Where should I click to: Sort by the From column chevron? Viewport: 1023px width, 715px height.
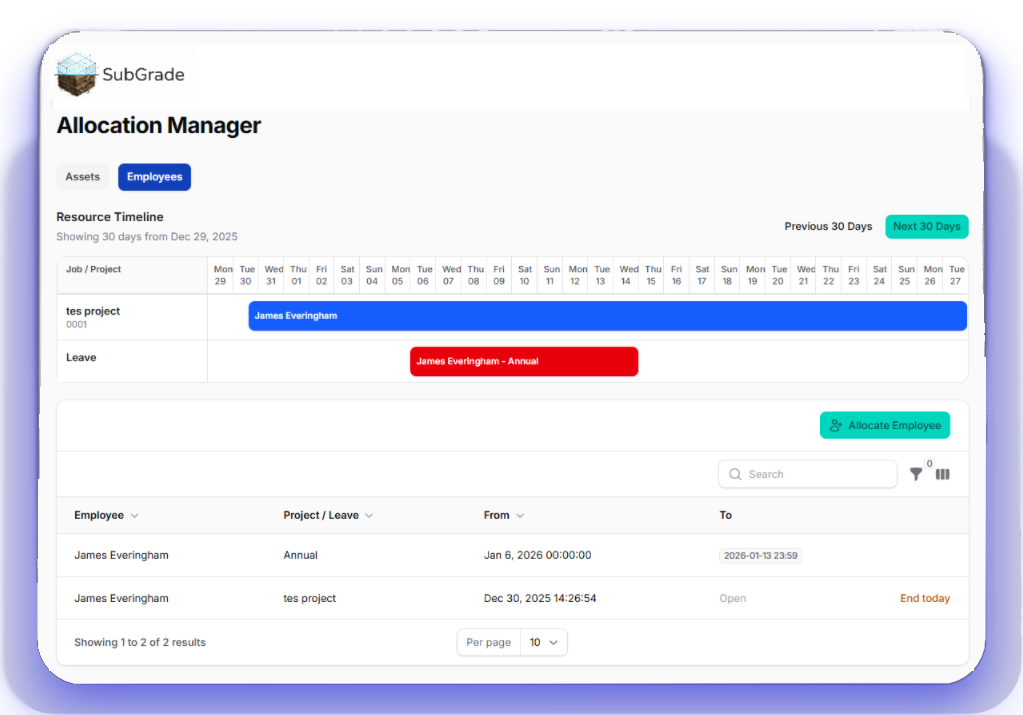tap(520, 516)
